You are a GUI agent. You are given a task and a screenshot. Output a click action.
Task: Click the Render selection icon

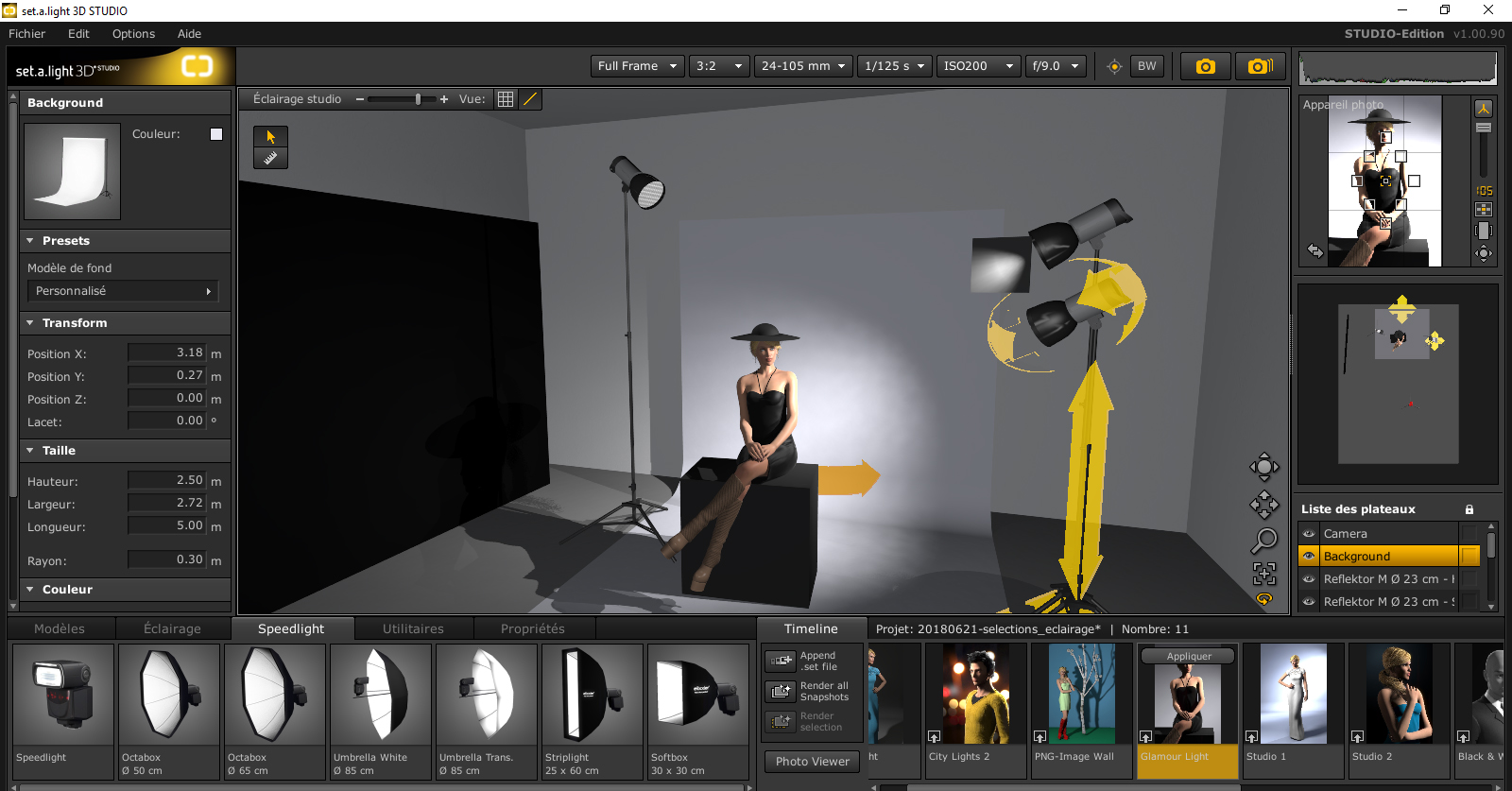(782, 721)
